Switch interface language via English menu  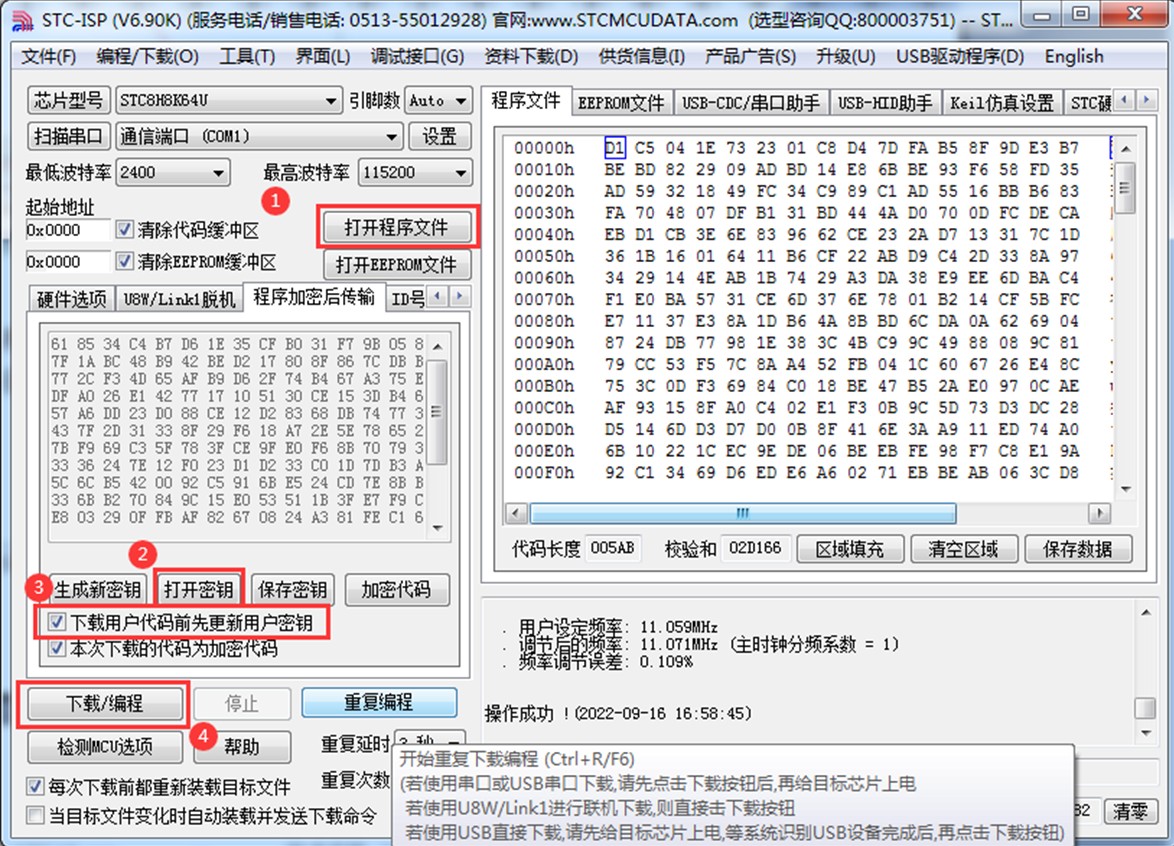1074,56
